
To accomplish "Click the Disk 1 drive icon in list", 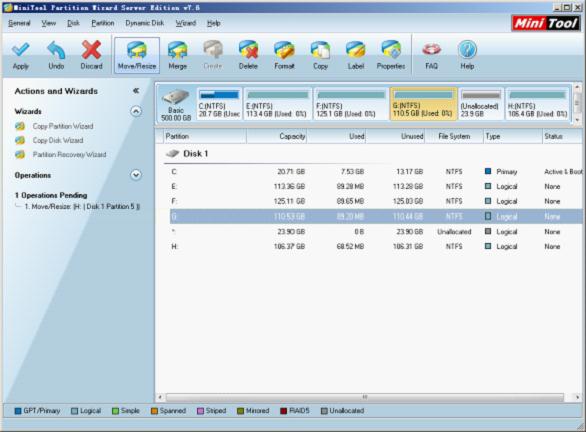I will pyautogui.click(x=173, y=154).
